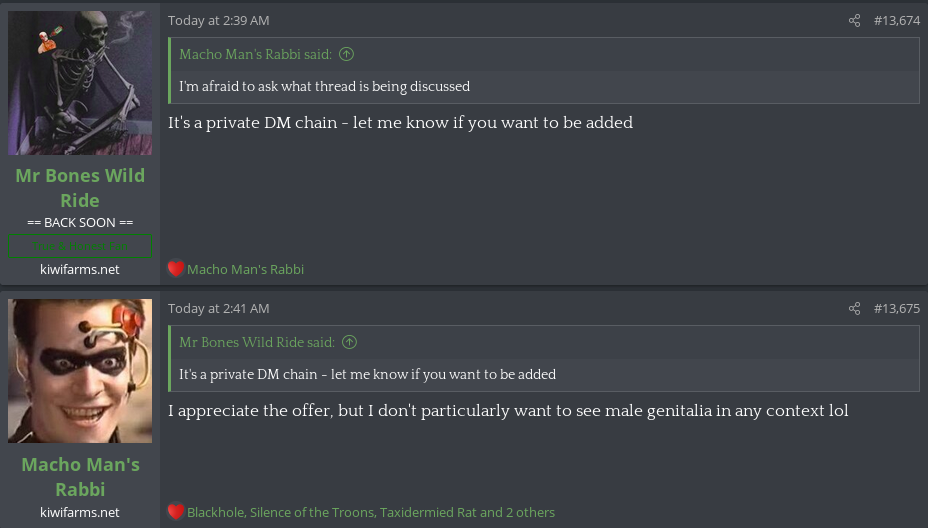Open permalink #13,674
Image resolution: width=928 pixels, height=528 pixels.
coord(896,20)
